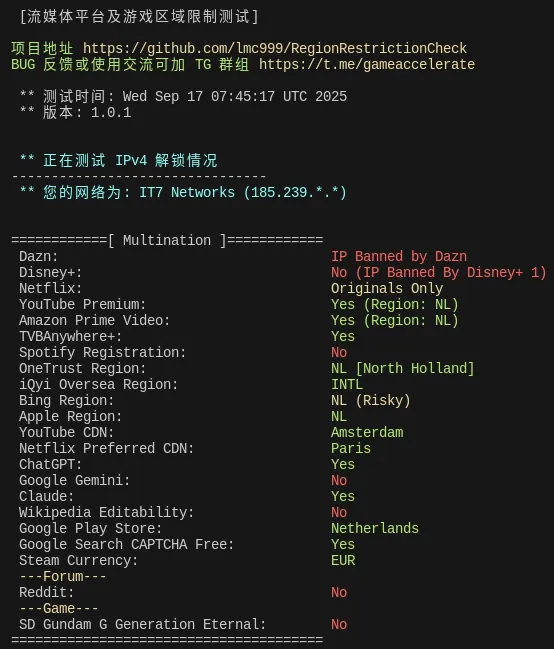Click the Spotify Registration 'No' result

pos(339,352)
